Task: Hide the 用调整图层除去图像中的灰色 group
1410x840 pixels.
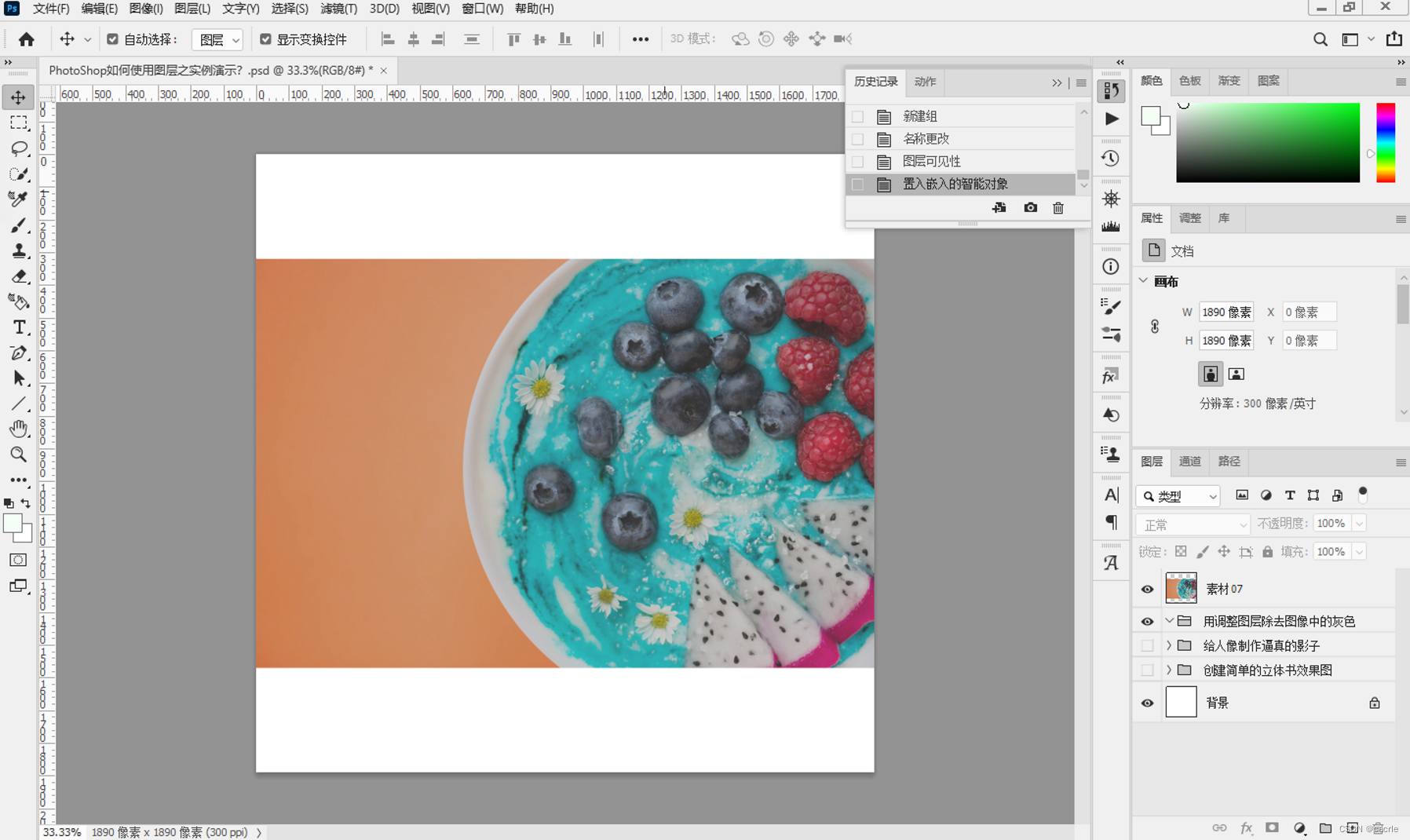Action: [1147, 621]
